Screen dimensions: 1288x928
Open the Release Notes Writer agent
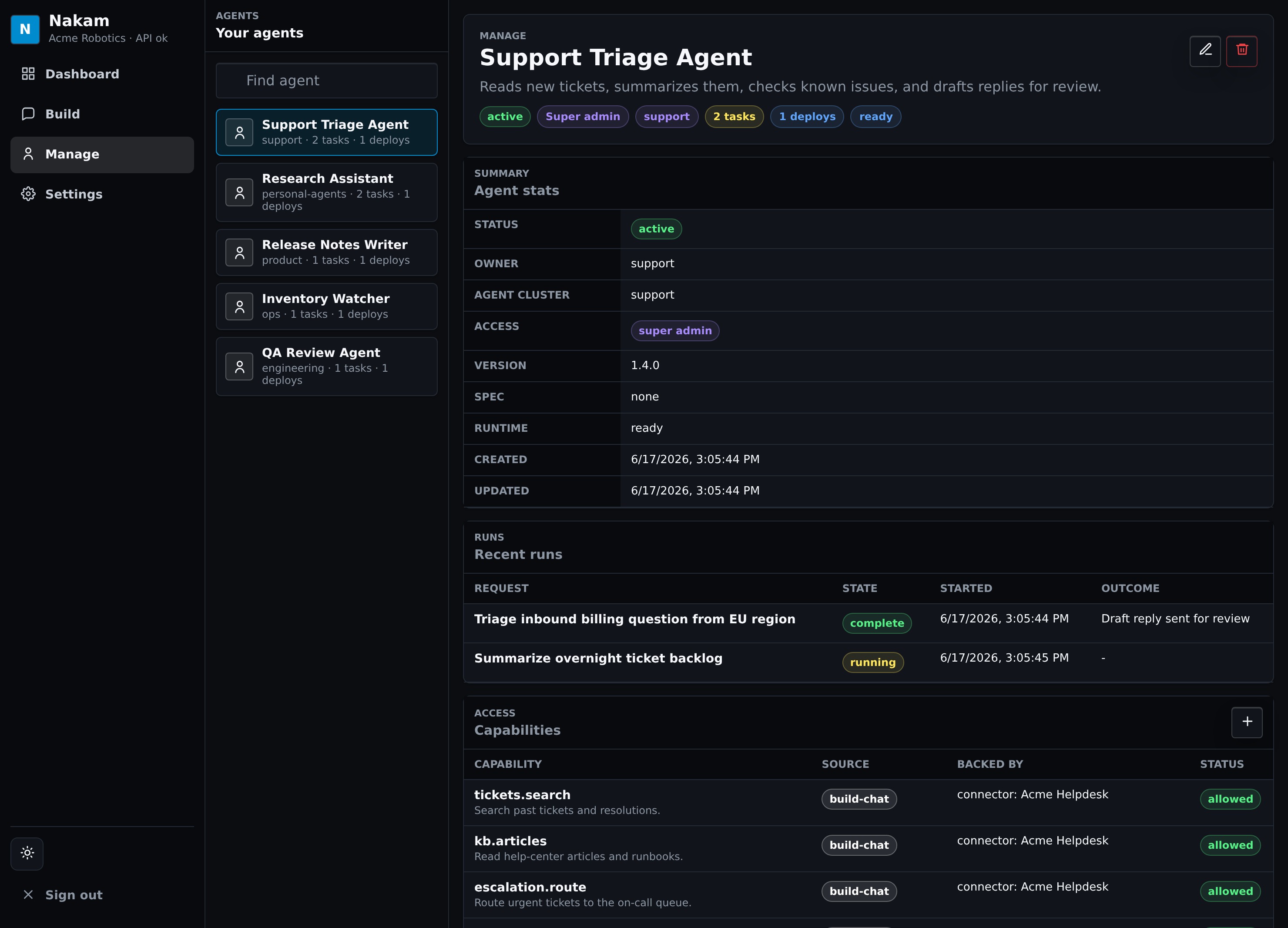(326, 252)
